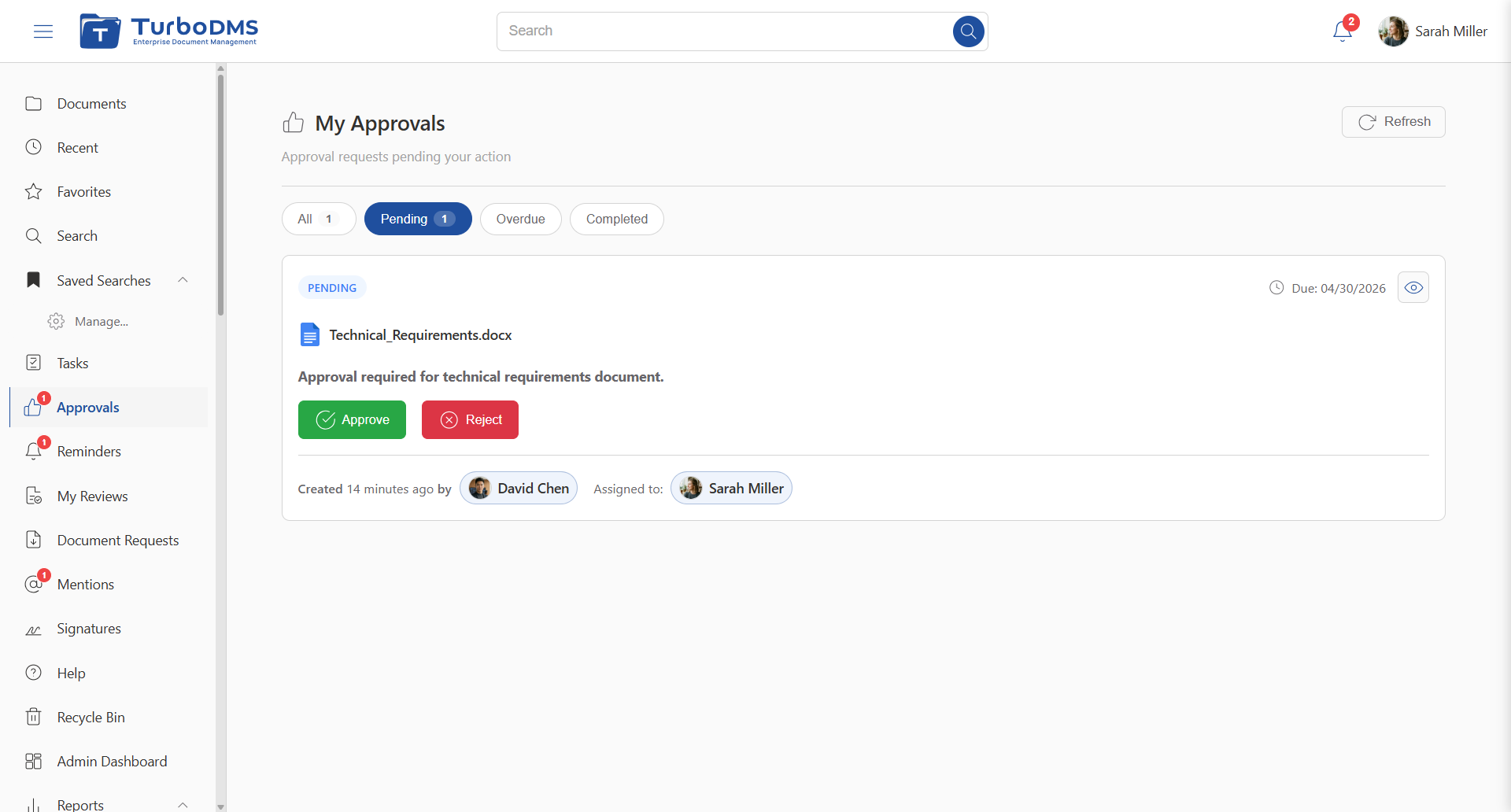Click the red Reject button

pos(470,420)
